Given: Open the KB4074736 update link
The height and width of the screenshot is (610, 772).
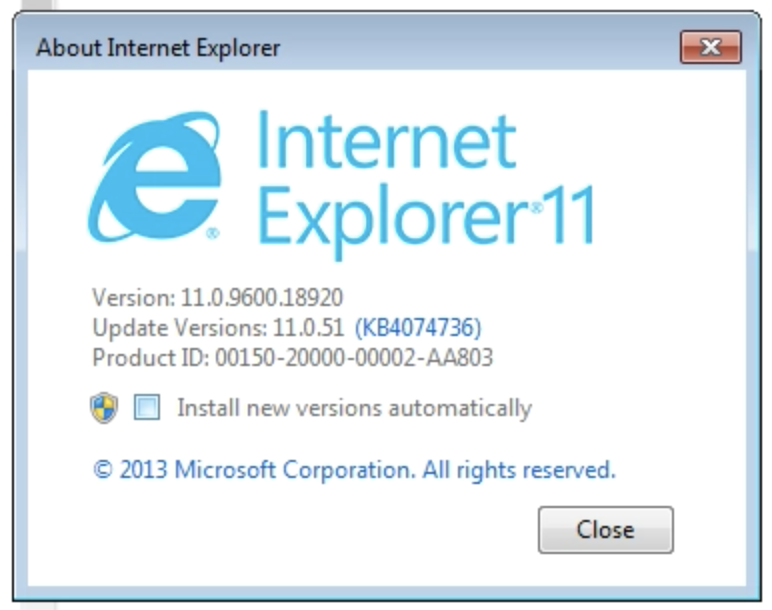Looking at the screenshot, I should coord(418,327).
